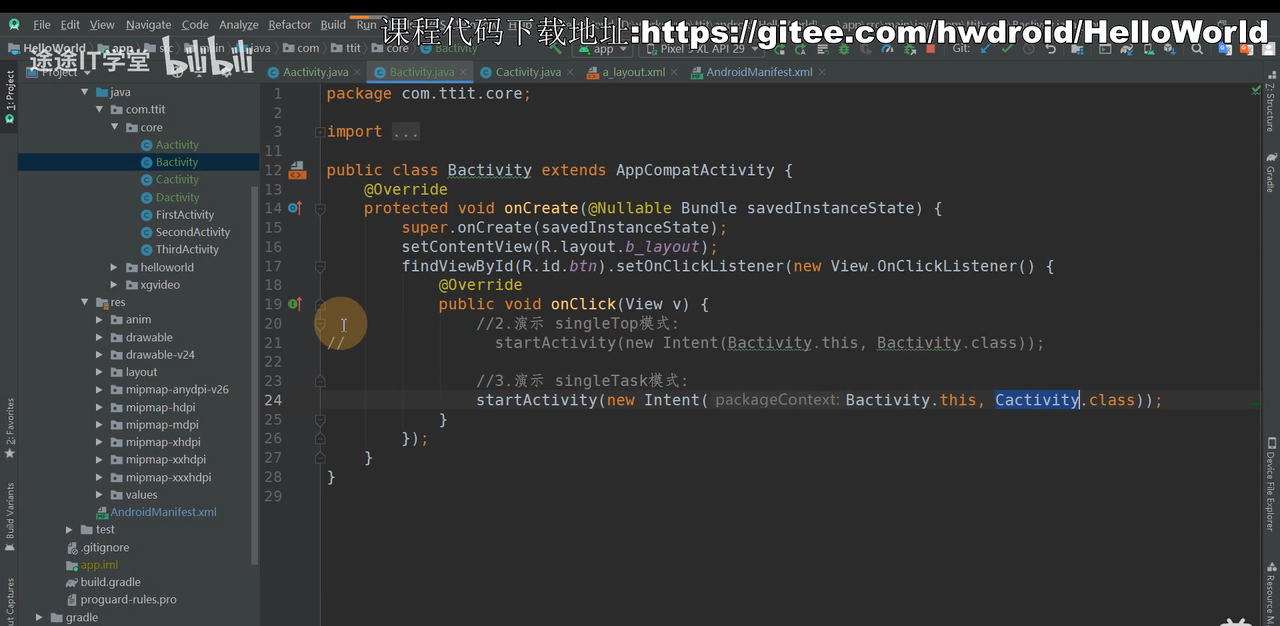1280x626 pixels.
Task: Toggle the Build Variants side panel
Action: (x=10, y=511)
